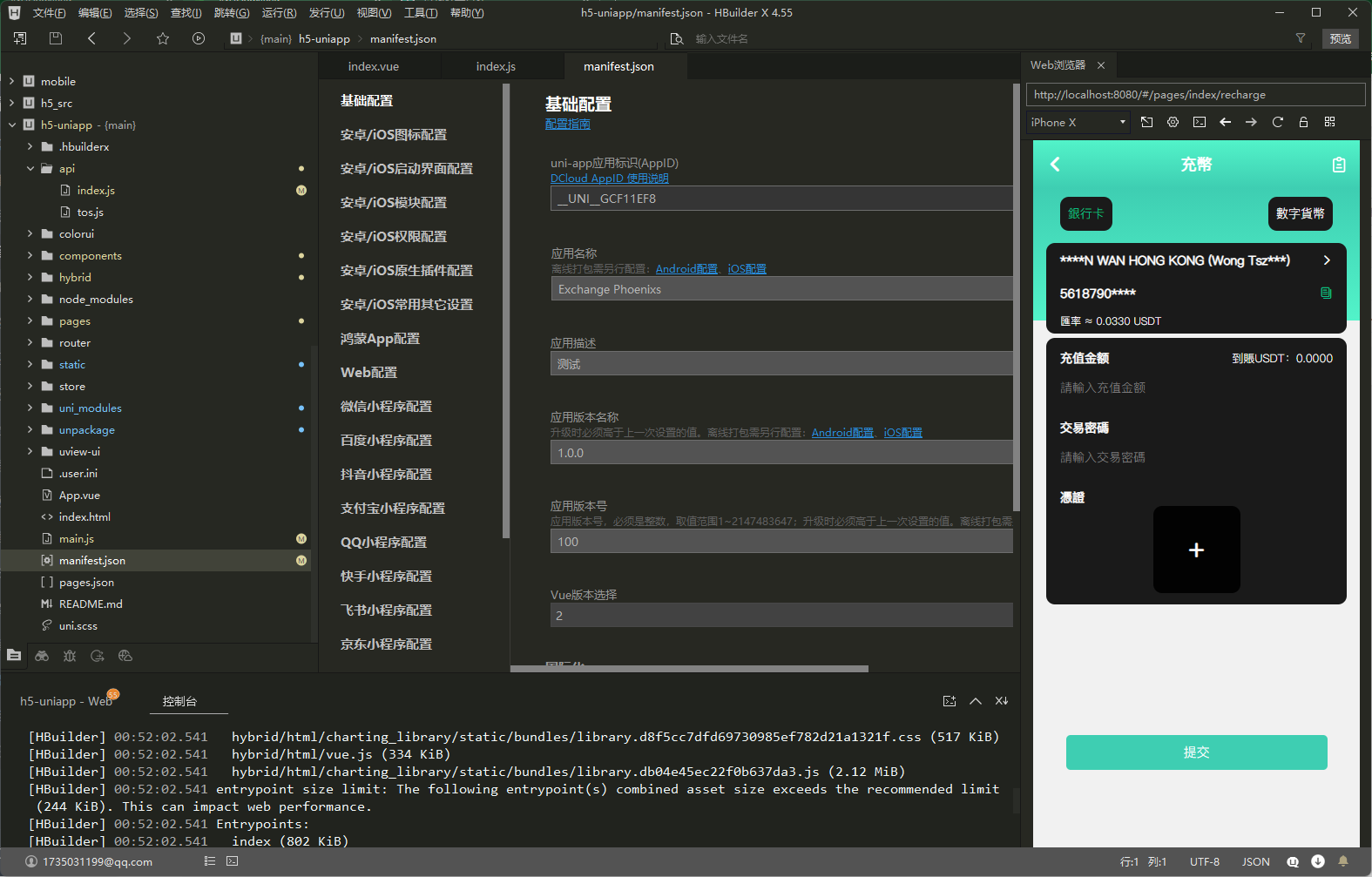This screenshot has height=877, width=1372.
Task: Click the list view icon in status bar
Action: (210, 861)
